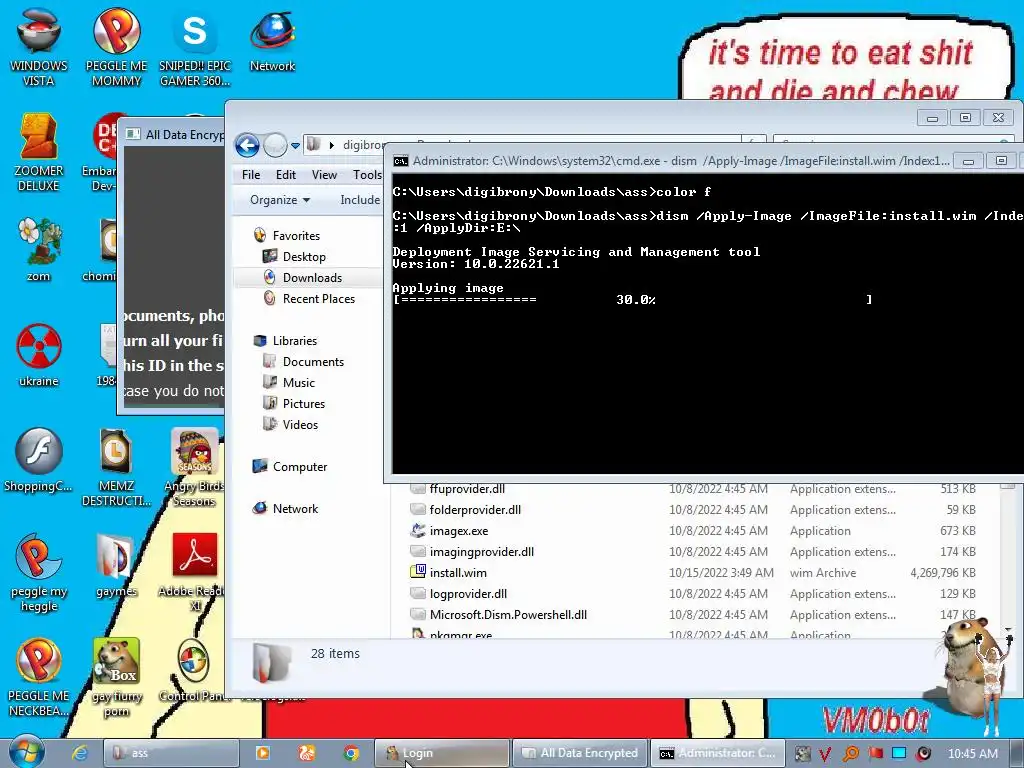
Task: Open the MEMZ DESTRUCTI... desktop icon
Action: [x=116, y=467]
